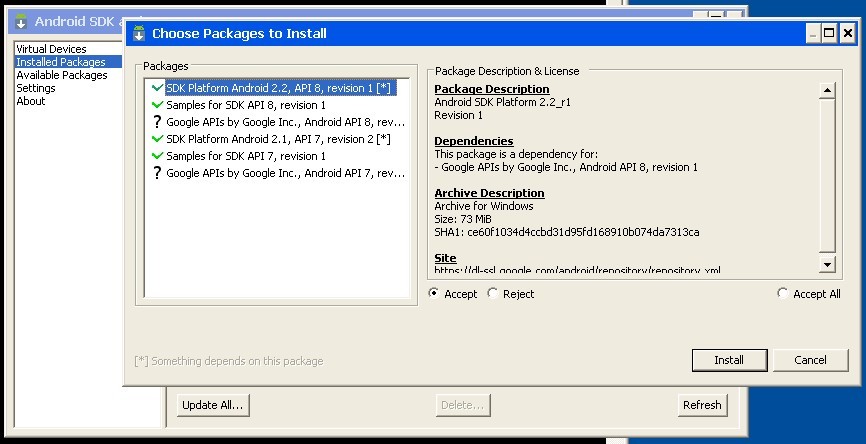Screen dimensions: 866x444
Task: Select the Accept All radio button
Action: point(783,293)
